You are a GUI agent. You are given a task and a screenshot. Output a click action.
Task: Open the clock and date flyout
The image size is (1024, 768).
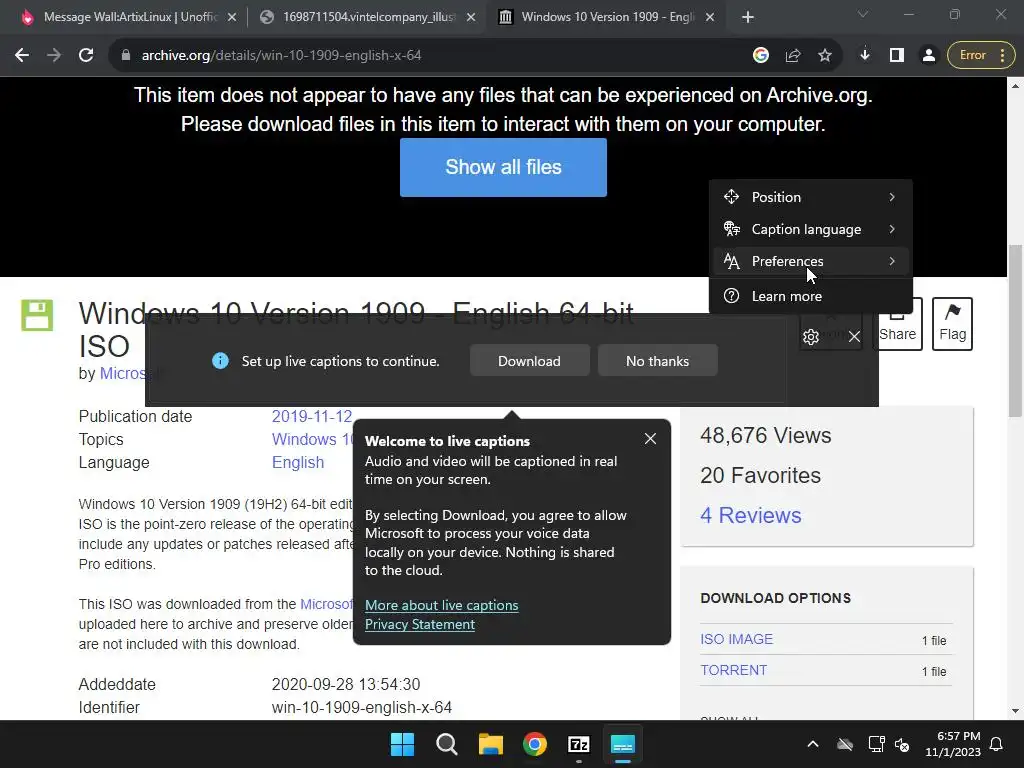tap(953, 744)
